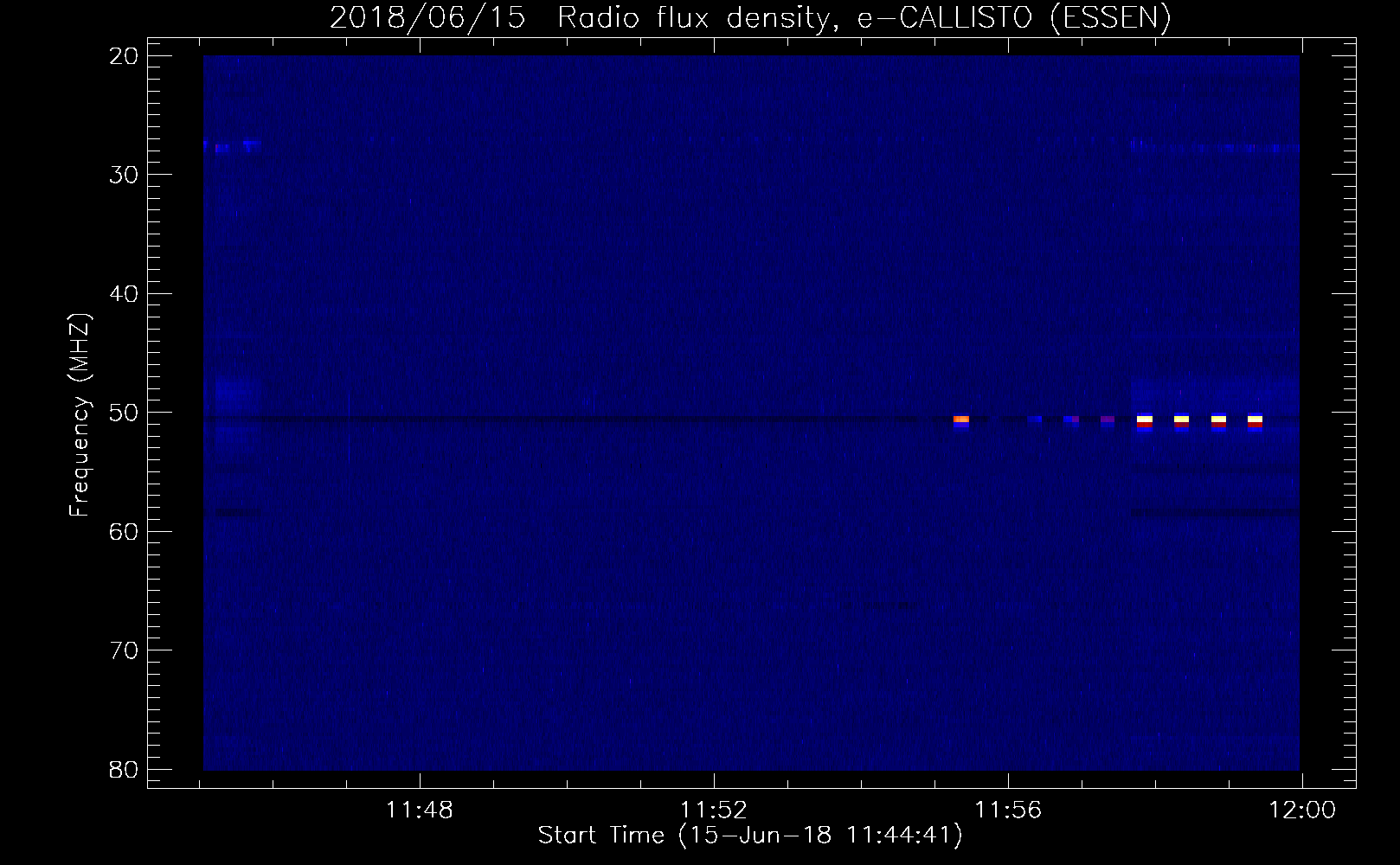Click the orange burst near 11:55 at 50 MHz
The image size is (1400, 865).
(x=961, y=420)
